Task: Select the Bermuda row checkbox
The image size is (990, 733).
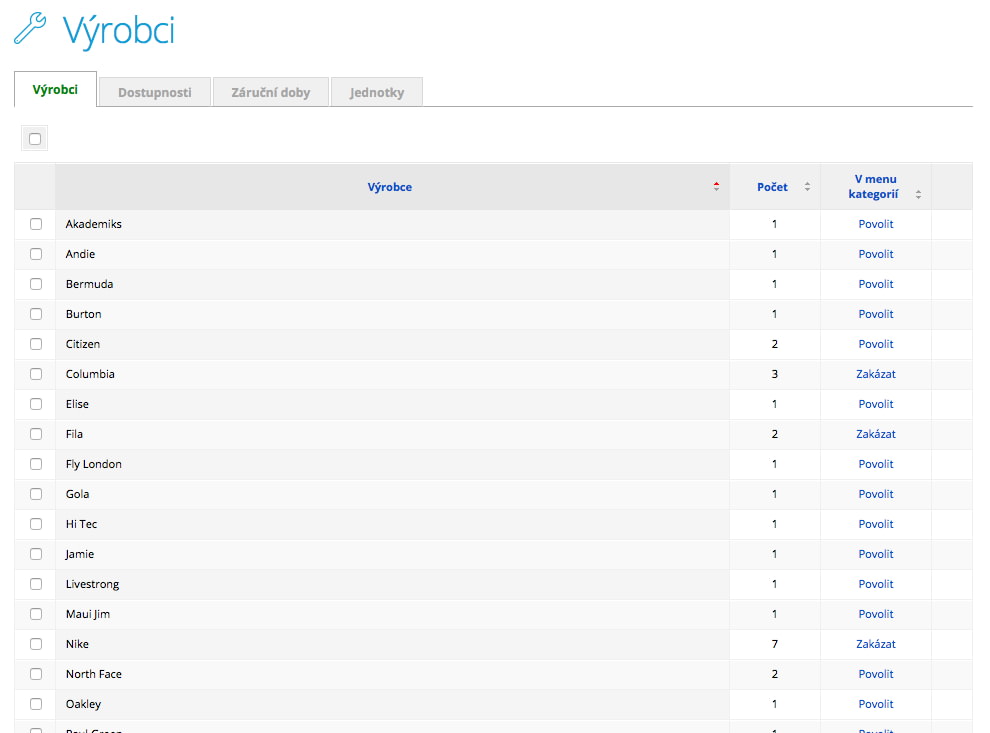Action: [36, 284]
